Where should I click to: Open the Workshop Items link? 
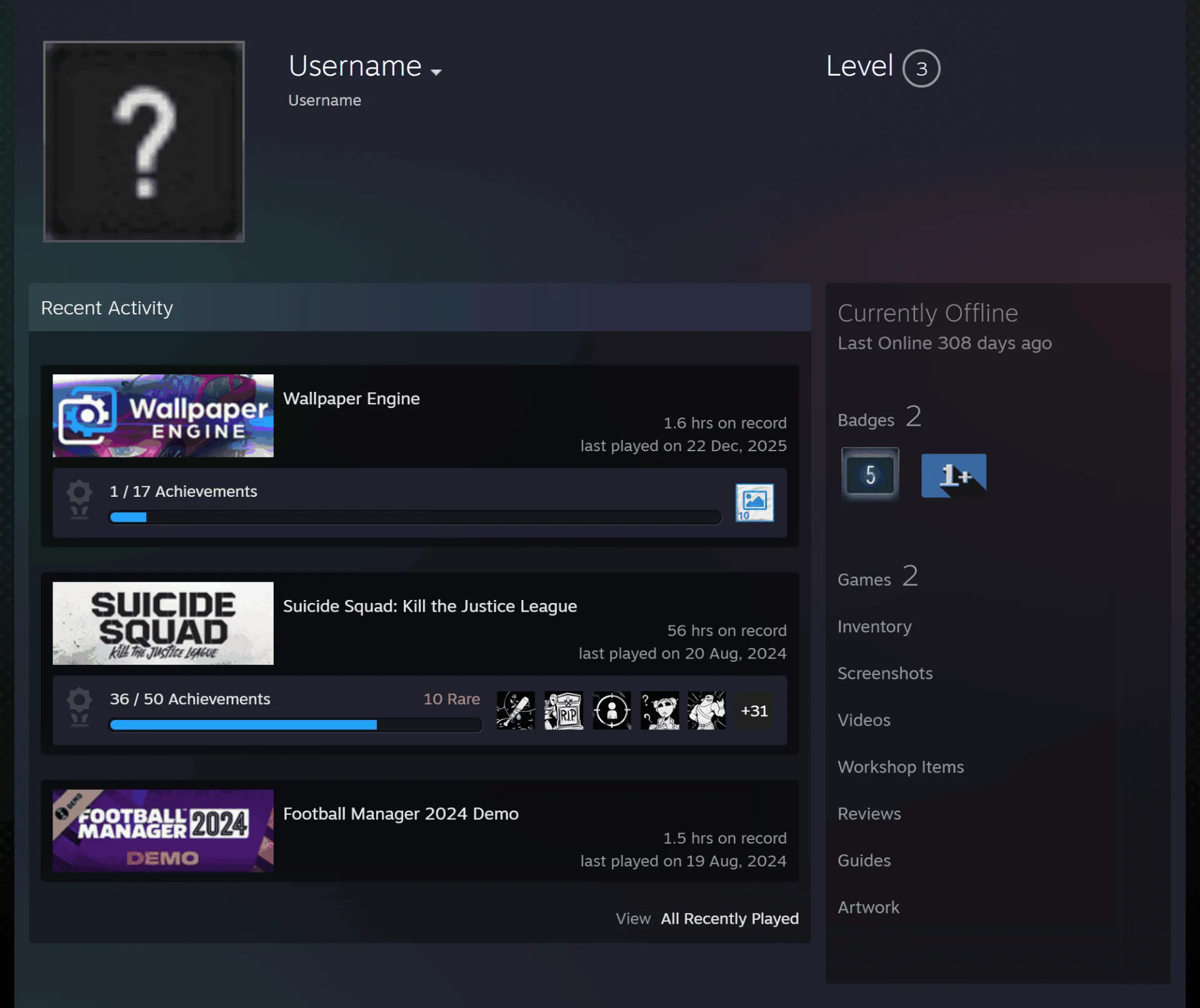pyautogui.click(x=901, y=767)
